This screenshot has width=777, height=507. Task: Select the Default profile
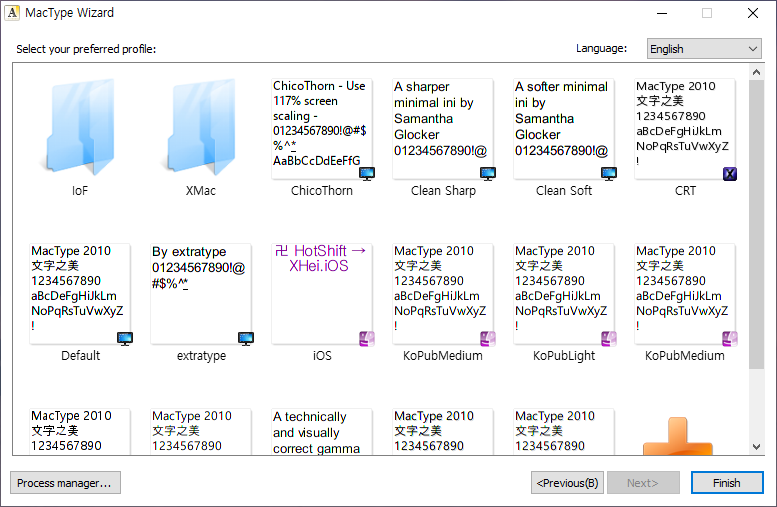pyautogui.click(x=80, y=294)
